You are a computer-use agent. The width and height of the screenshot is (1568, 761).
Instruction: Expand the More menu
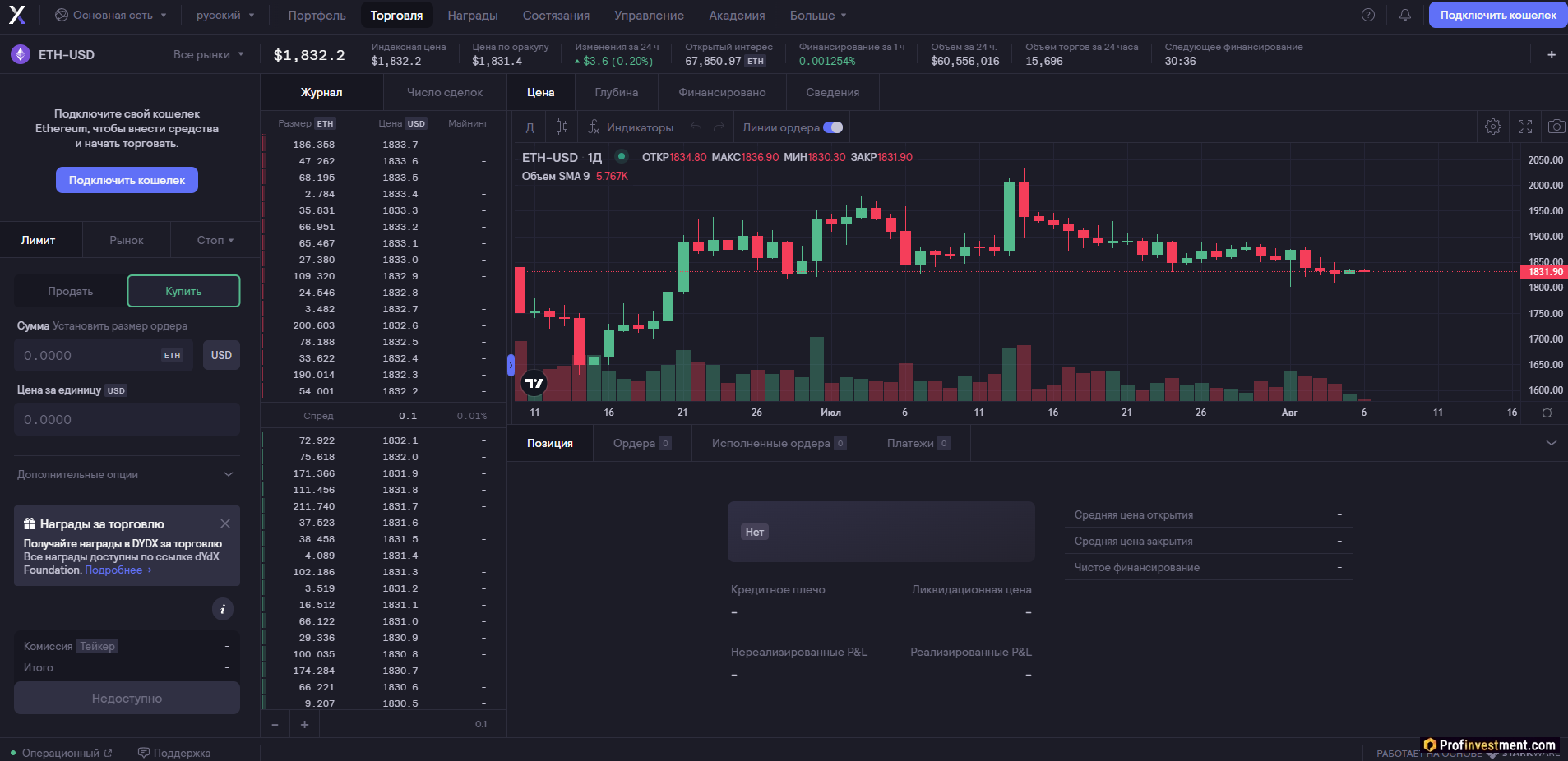tap(817, 15)
